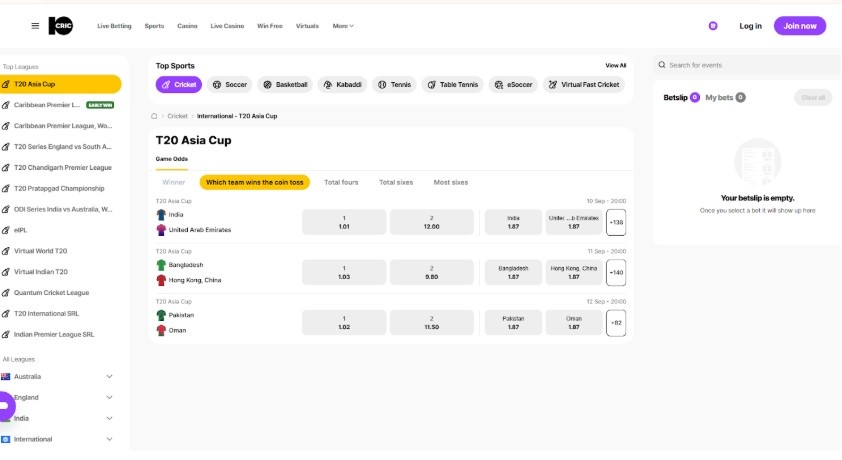Viewport: 842px width, 460px height.
Task: Click the United Arab Emirates jersey icon
Action: tap(161, 230)
